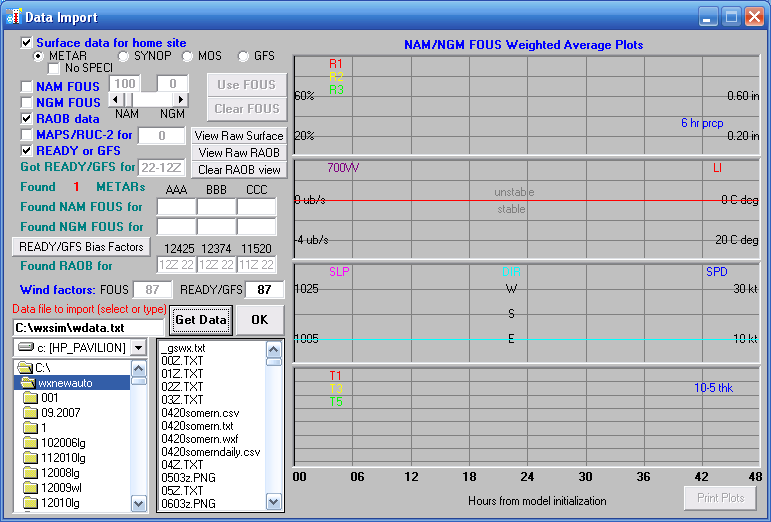Select the SYNOP radio option
The image size is (771, 522).
click(123, 56)
